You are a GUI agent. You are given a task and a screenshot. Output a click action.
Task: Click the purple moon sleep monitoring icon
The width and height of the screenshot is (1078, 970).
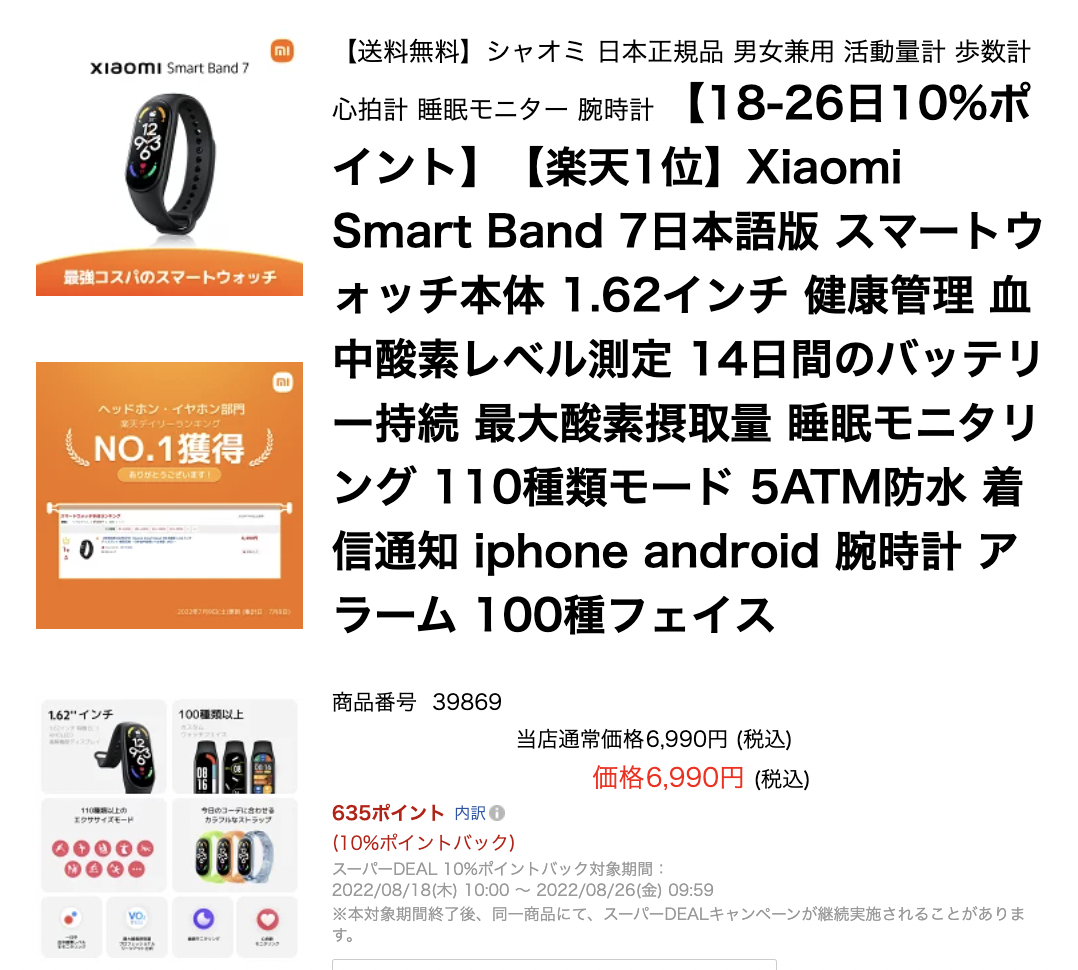tap(203, 918)
